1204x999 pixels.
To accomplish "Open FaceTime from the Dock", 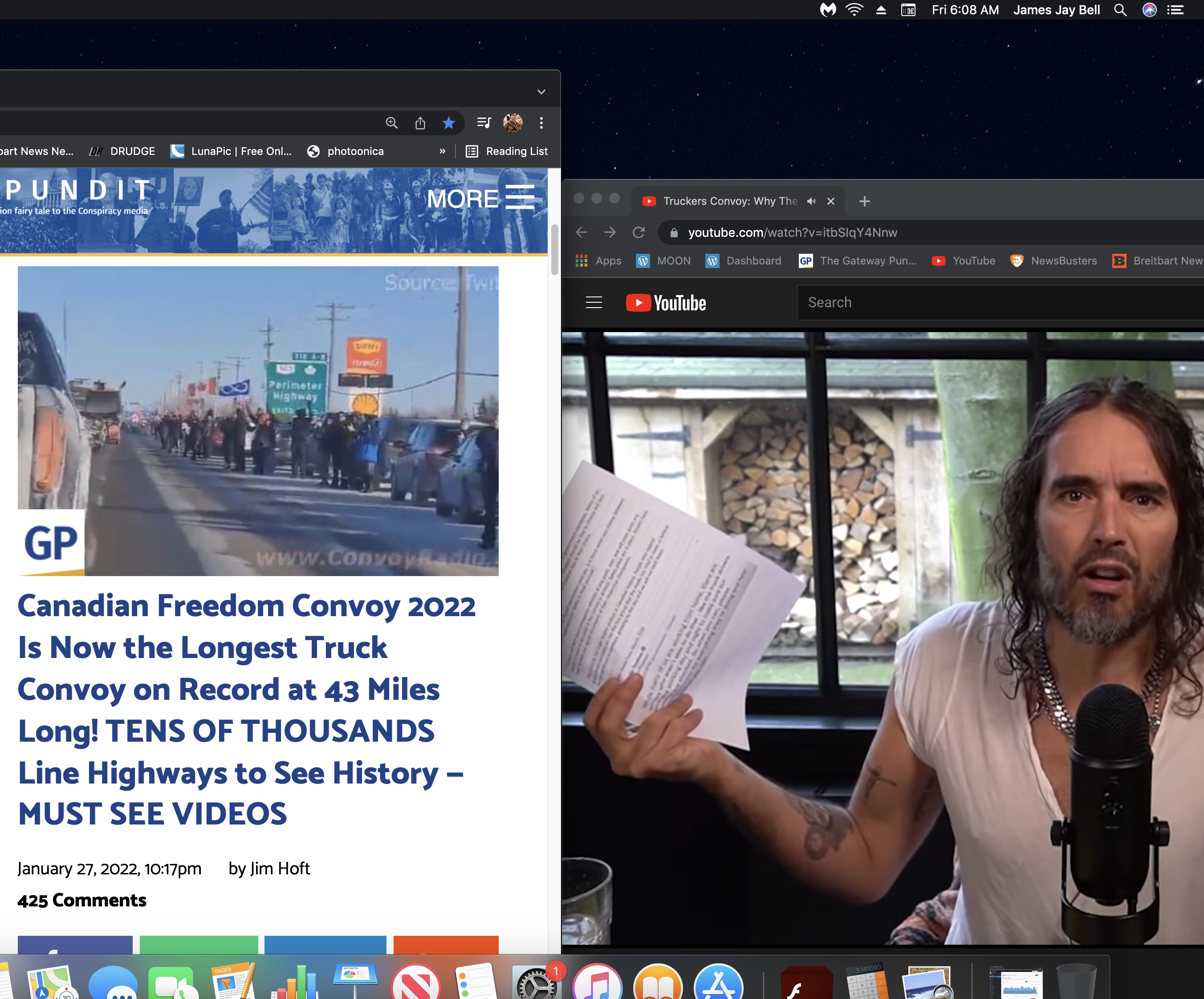I will point(173,983).
